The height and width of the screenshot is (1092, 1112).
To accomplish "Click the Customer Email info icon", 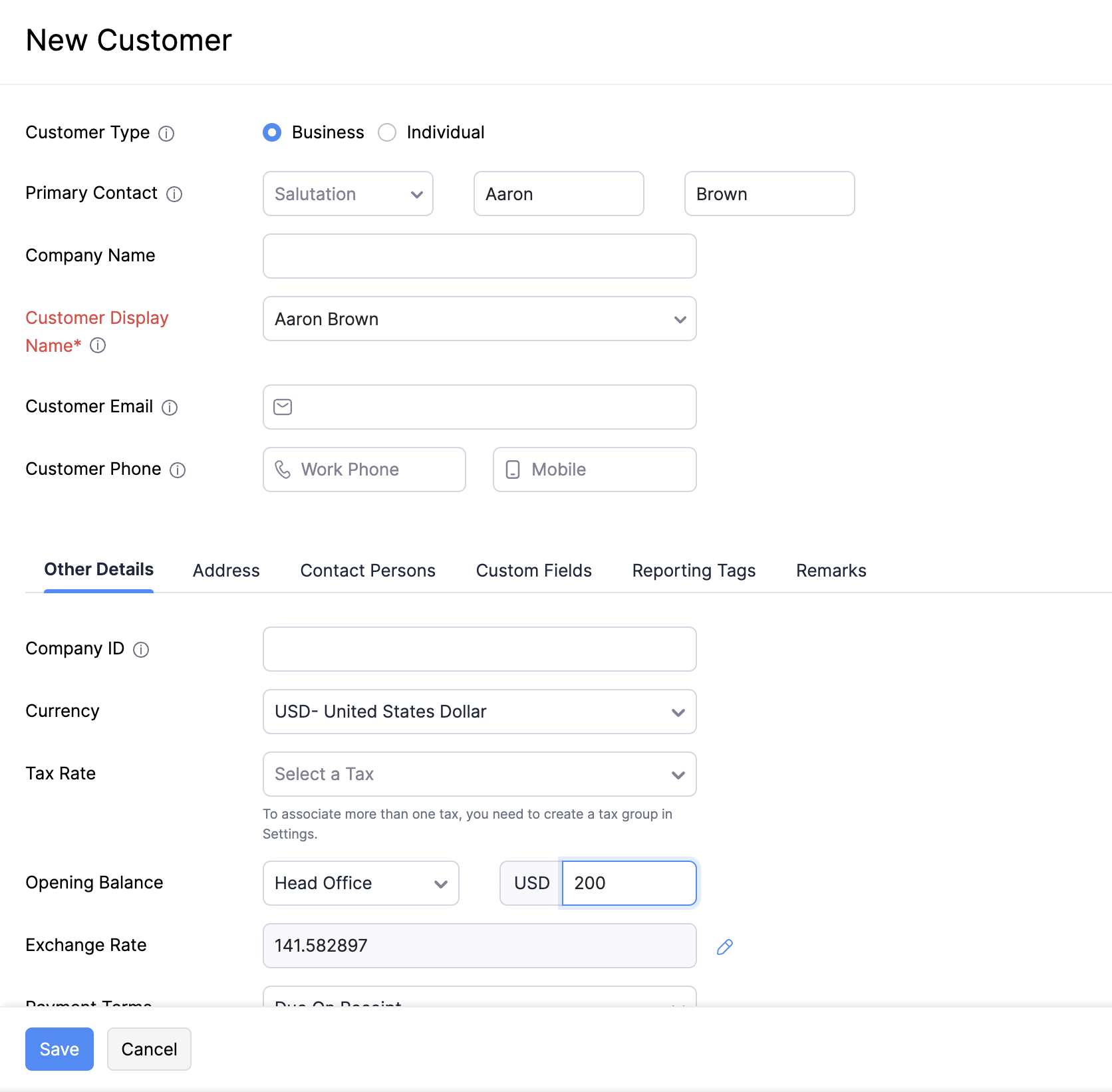I will click(170, 408).
